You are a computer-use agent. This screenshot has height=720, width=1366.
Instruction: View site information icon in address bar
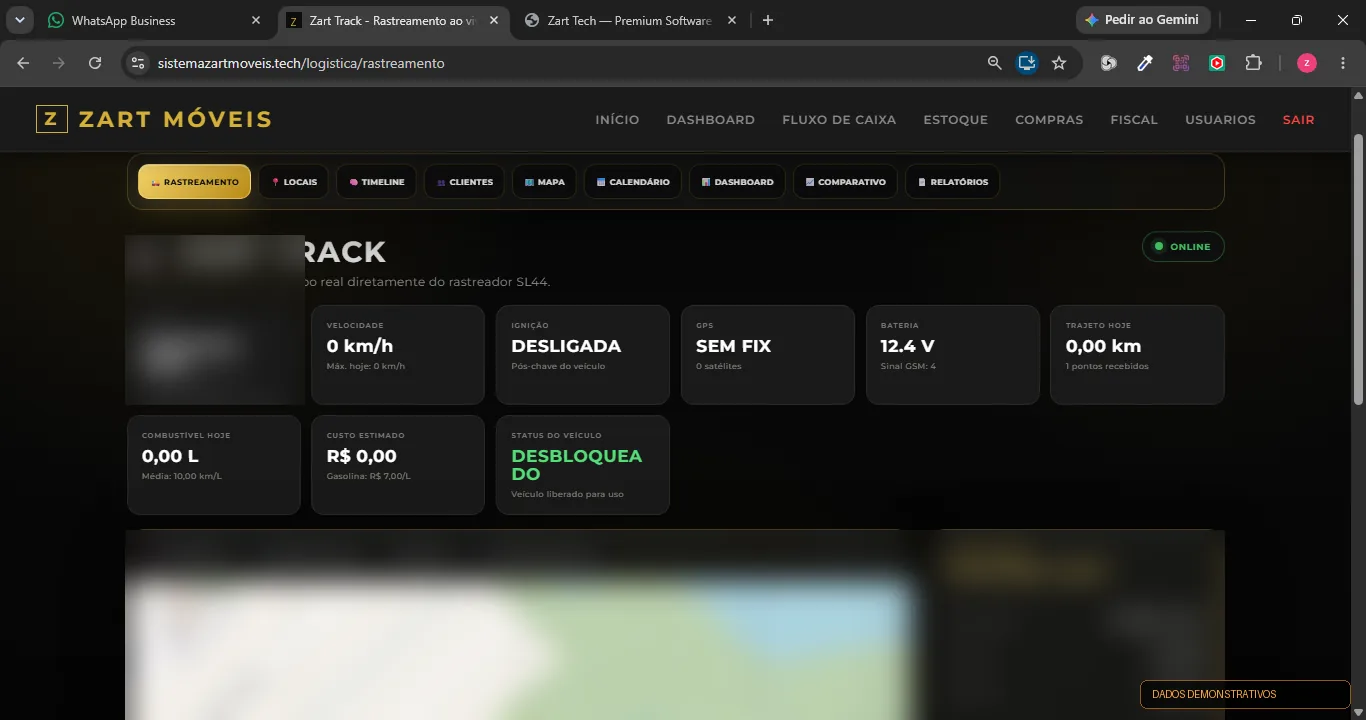pyautogui.click(x=138, y=63)
